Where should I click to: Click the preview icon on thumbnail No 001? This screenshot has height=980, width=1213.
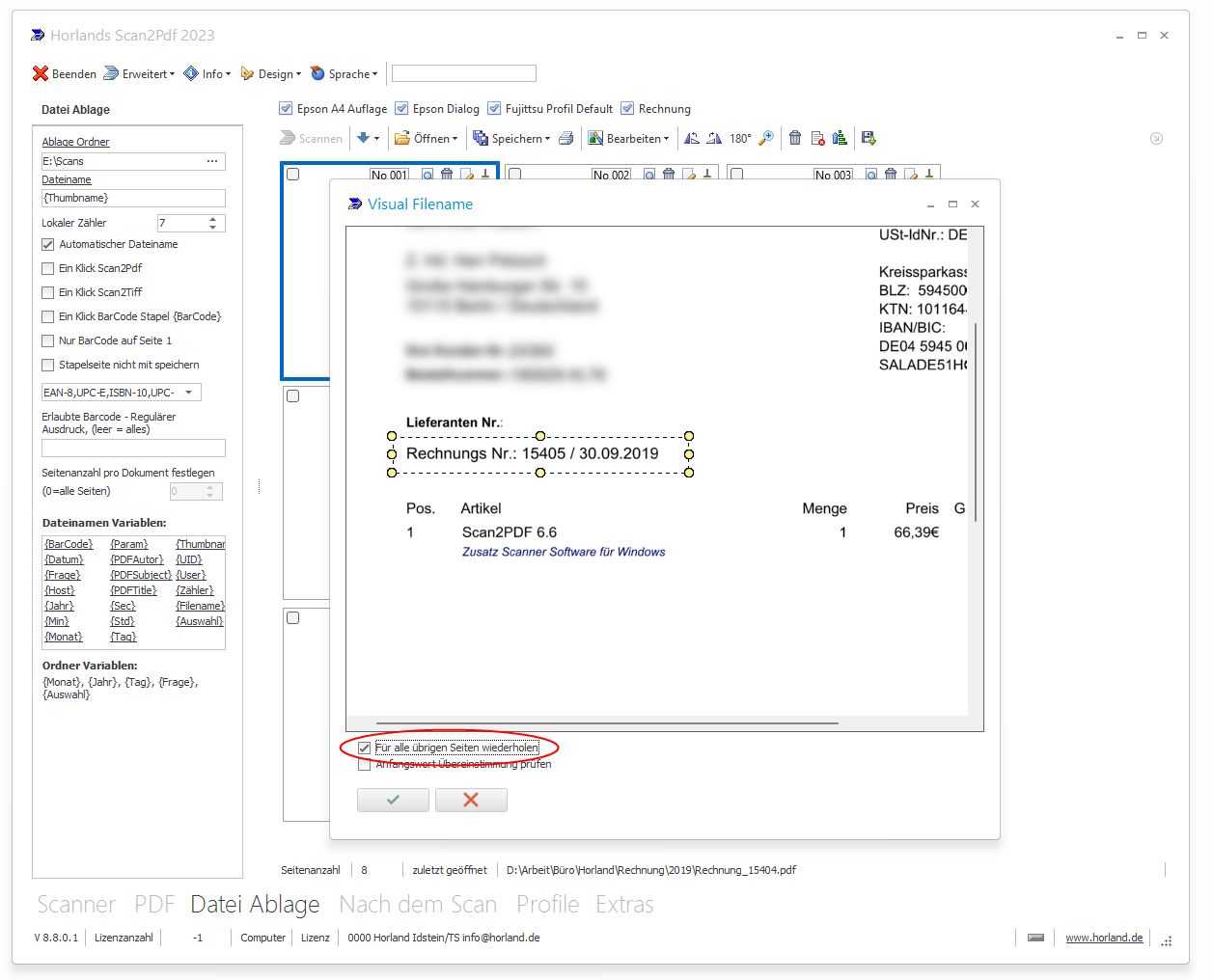(427, 175)
